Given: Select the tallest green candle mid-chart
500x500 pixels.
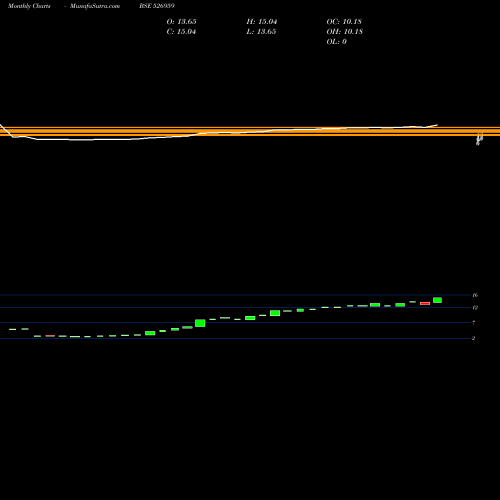Looking at the screenshot, I should coord(200,323).
